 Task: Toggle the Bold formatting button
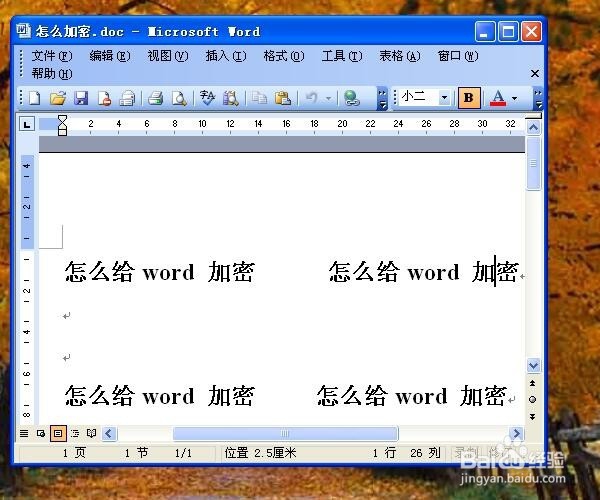tap(469, 98)
